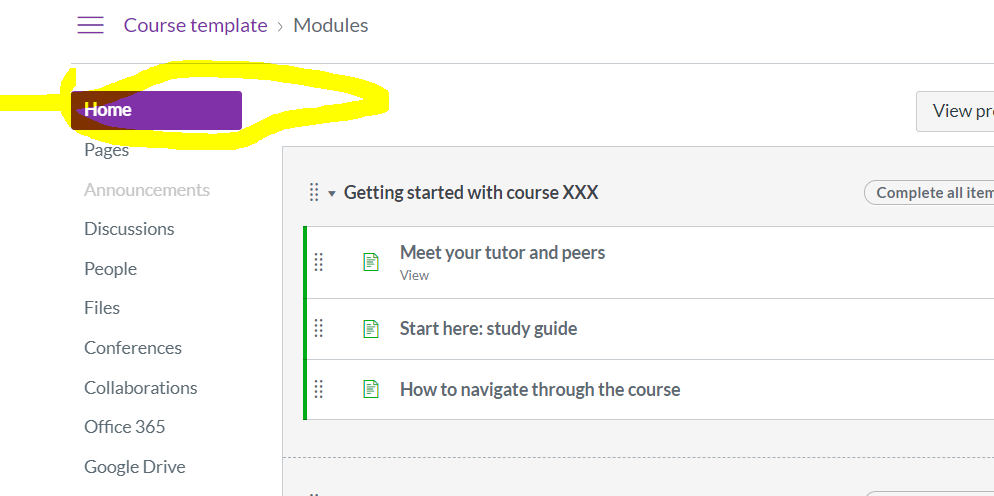Go to Pages in course navigation
The width and height of the screenshot is (994, 496).
[106, 150]
